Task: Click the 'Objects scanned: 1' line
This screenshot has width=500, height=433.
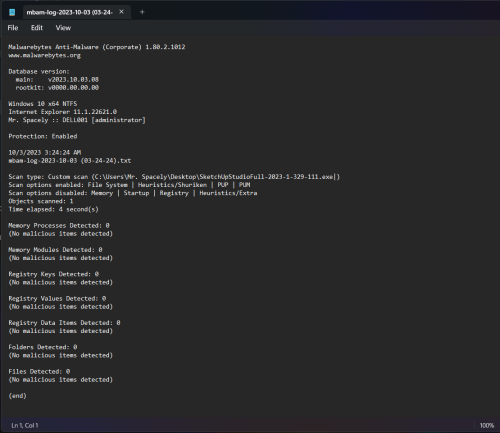Action: [41, 201]
